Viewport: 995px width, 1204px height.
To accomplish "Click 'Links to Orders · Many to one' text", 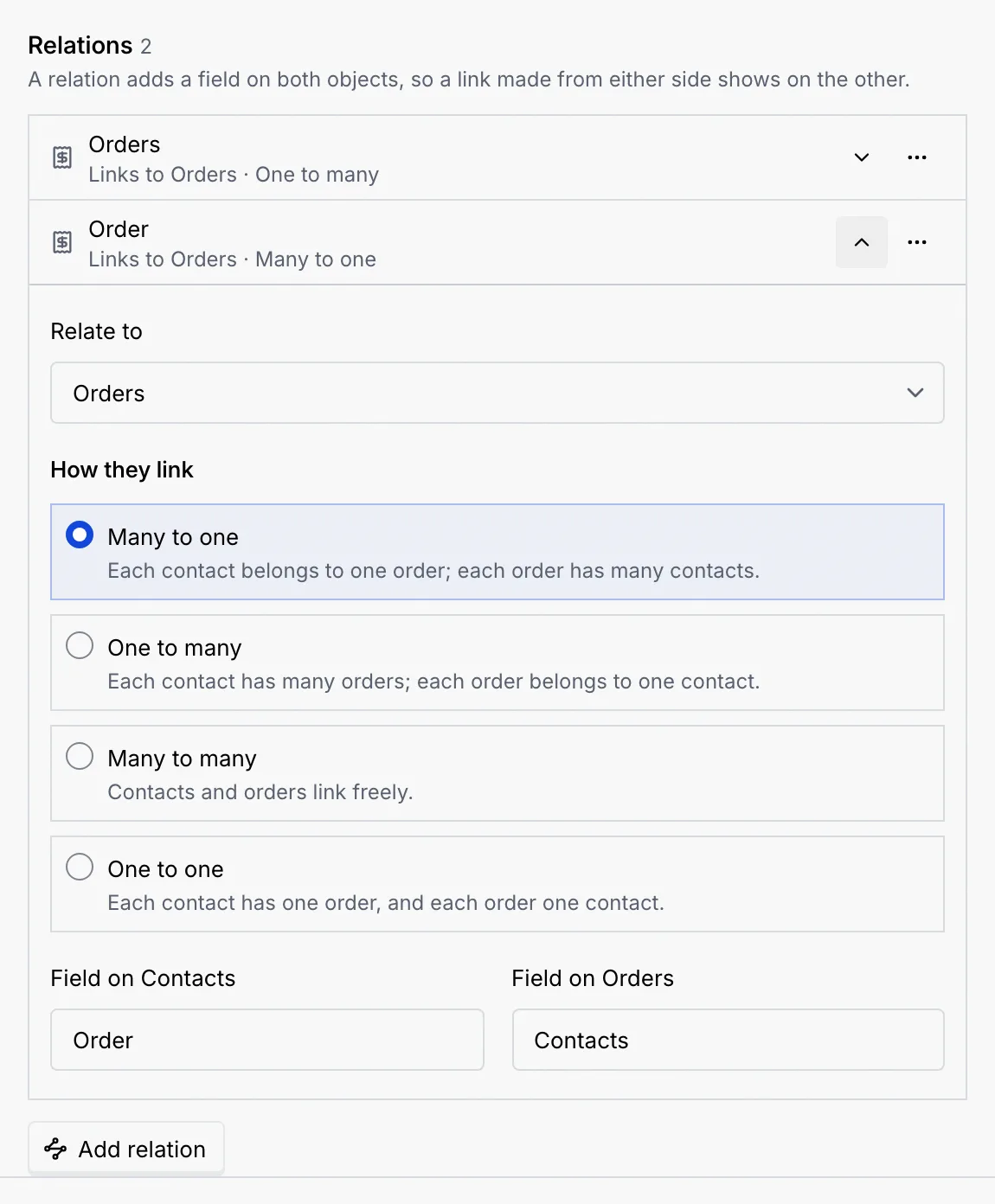I will coord(232,259).
